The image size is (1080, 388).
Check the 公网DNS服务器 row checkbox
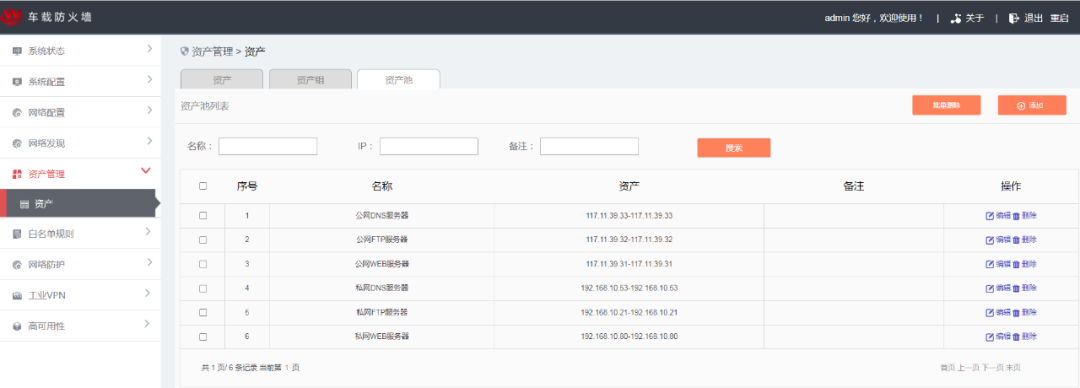click(x=202, y=216)
